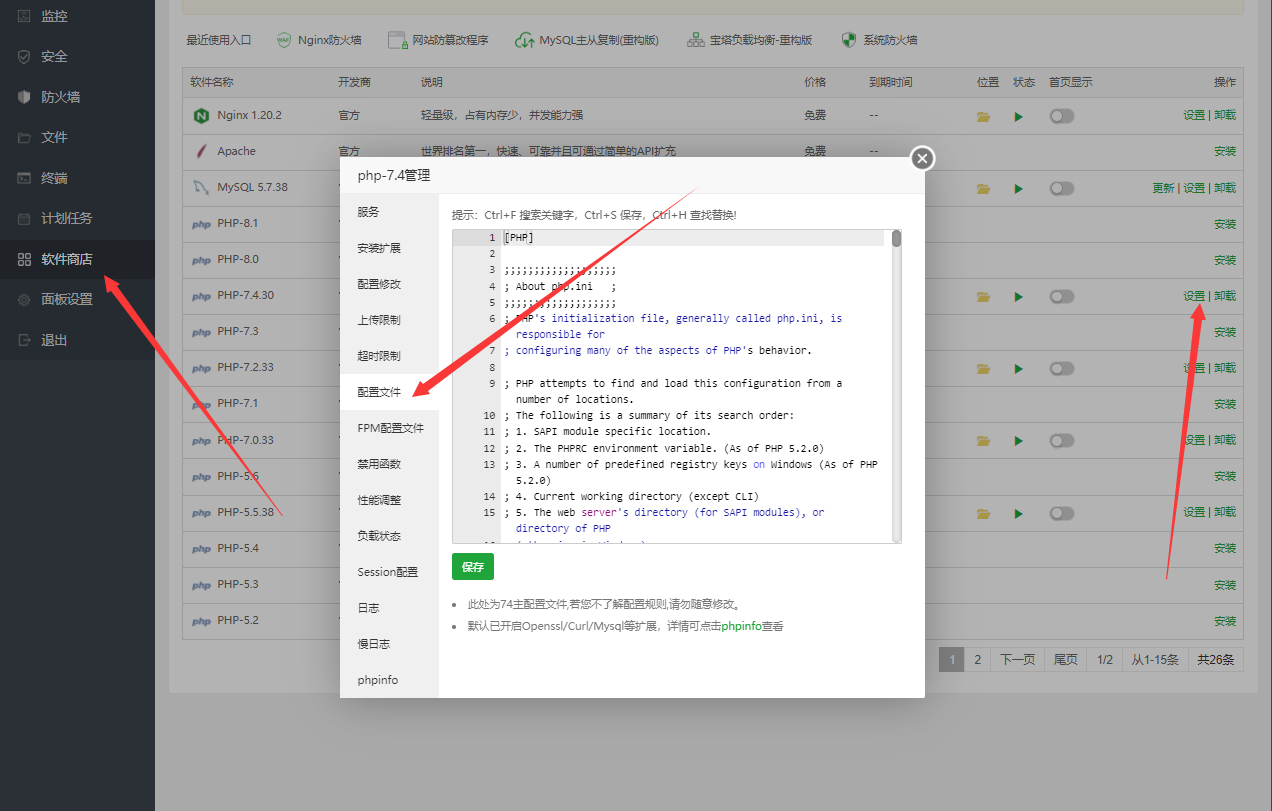Click the status play icon for MySQL 5.7.38
1272x811 pixels.
1019,188
